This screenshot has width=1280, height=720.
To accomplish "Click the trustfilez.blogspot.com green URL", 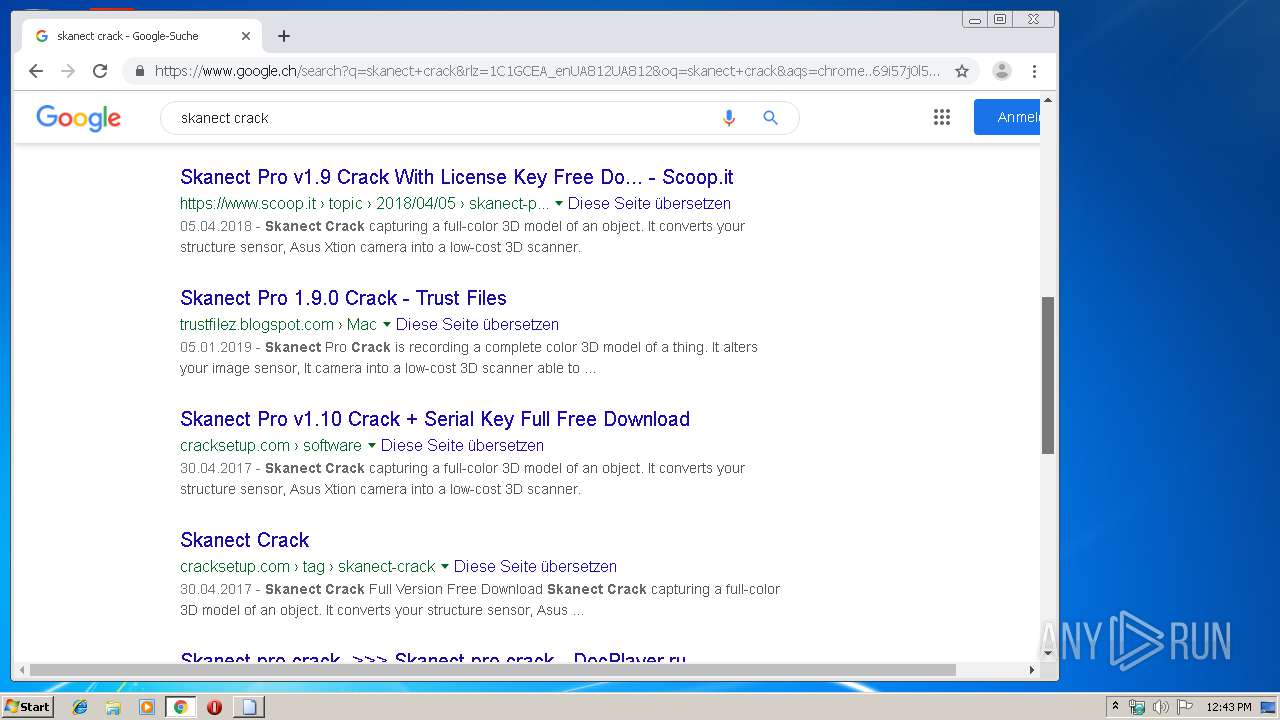I will 278,325.
